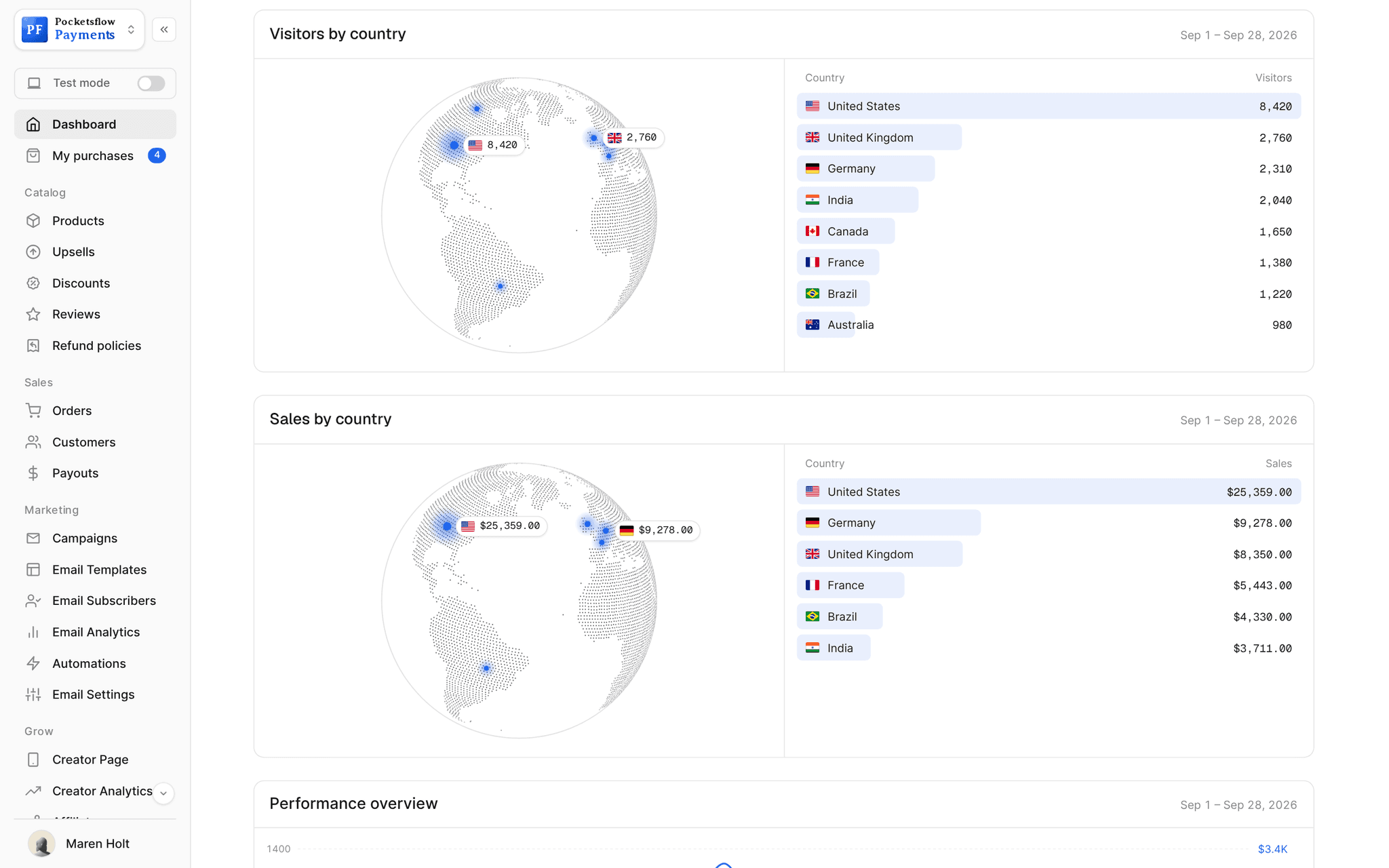This screenshot has width=1389, height=868.
Task: Click the Products box icon
Action: pyautogui.click(x=33, y=221)
